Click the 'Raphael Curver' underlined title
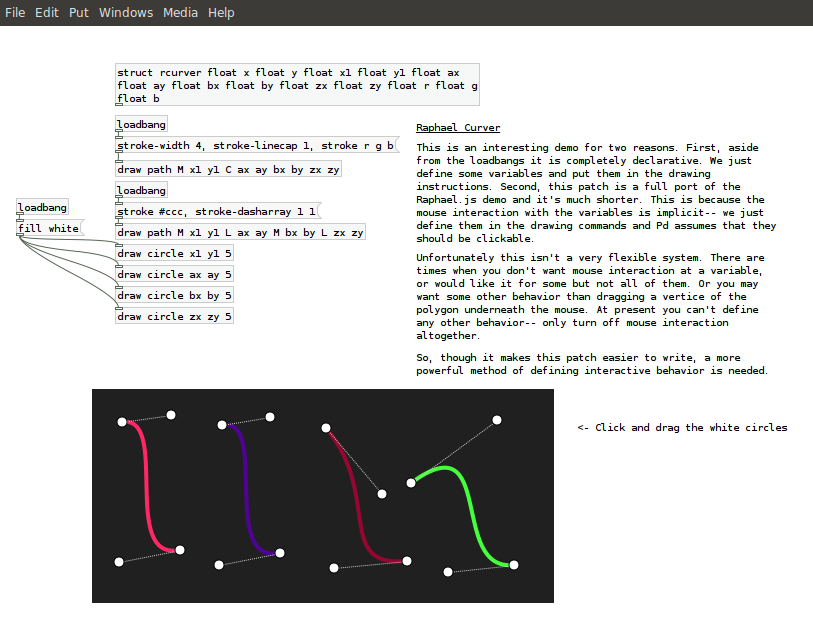 458,128
